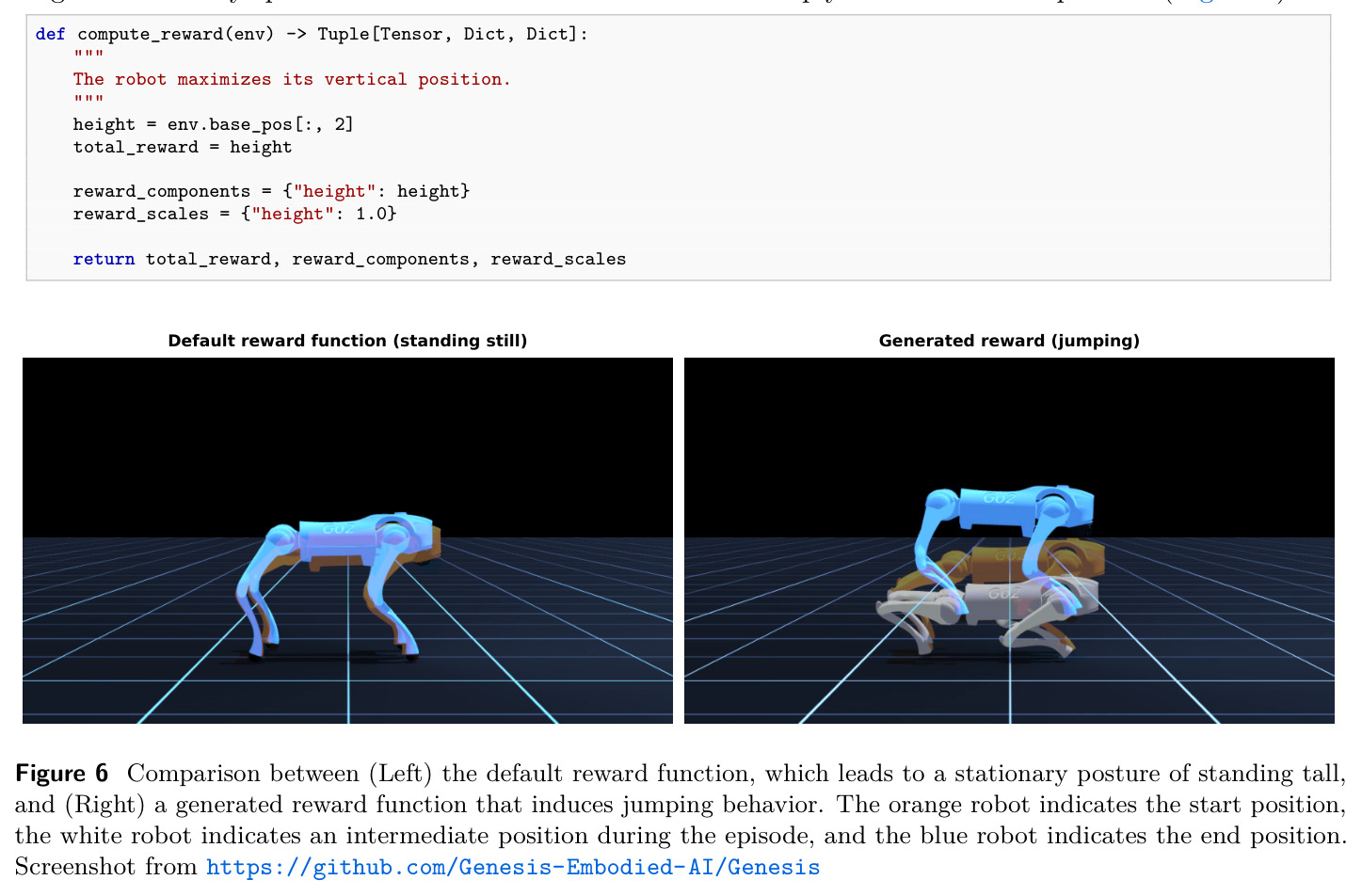Click the standing still robot image
The width and height of the screenshot is (1362, 896).
(347, 540)
